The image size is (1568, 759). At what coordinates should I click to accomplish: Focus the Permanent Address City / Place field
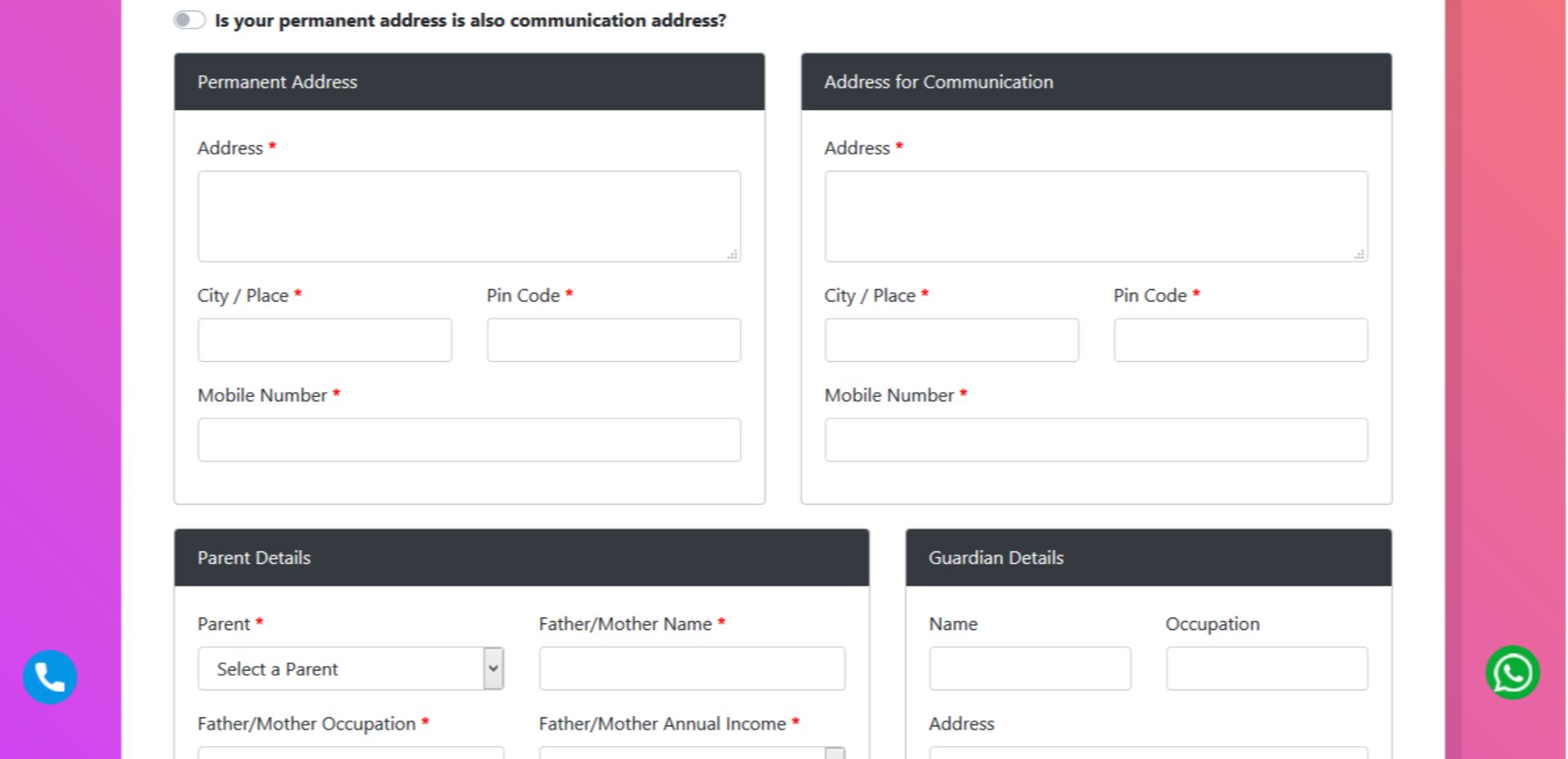[324, 340]
